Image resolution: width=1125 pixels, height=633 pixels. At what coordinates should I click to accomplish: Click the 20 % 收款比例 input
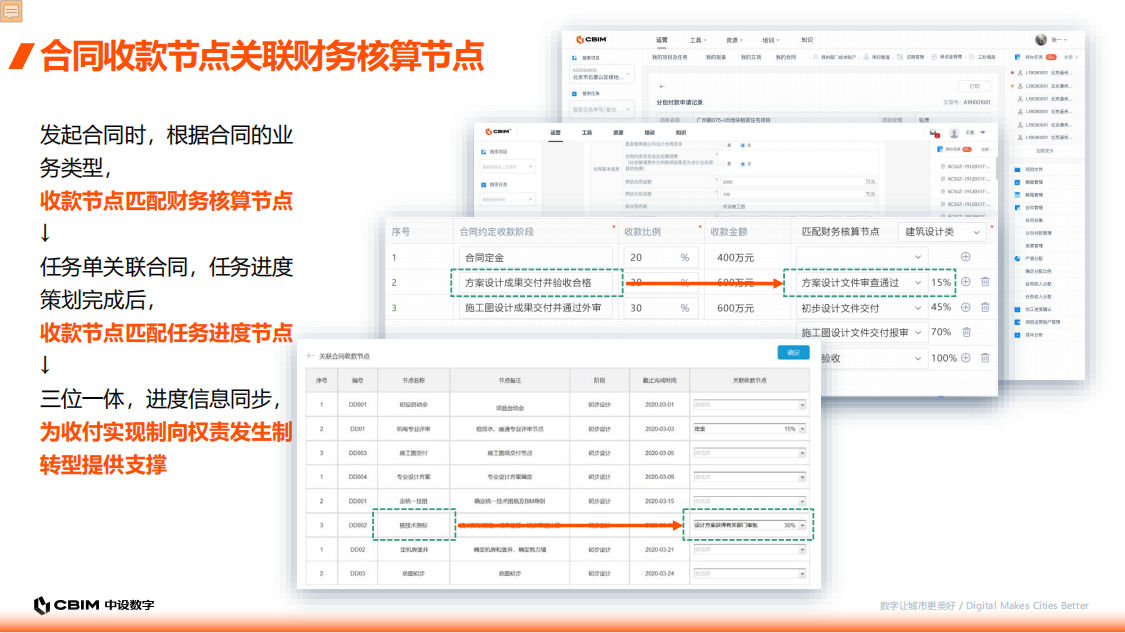pyautogui.click(x=661, y=257)
